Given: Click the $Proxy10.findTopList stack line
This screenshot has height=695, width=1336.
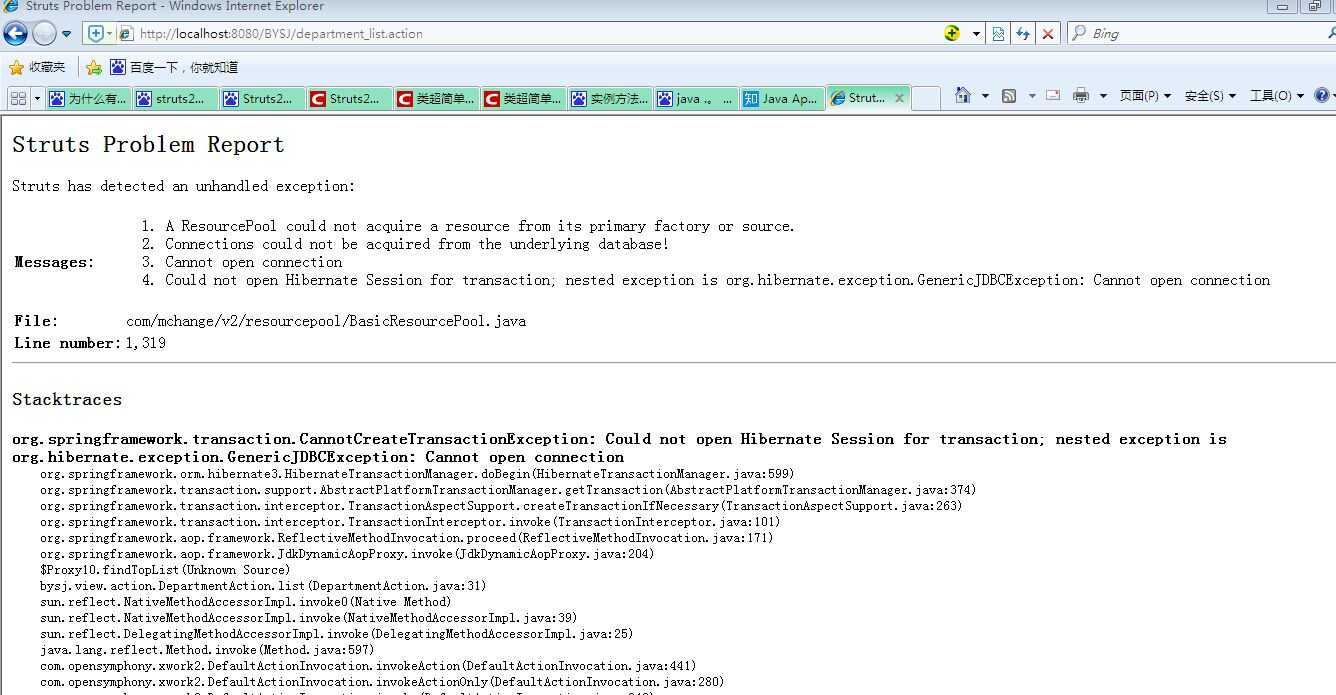Looking at the screenshot, I should [x=165, y=570].
